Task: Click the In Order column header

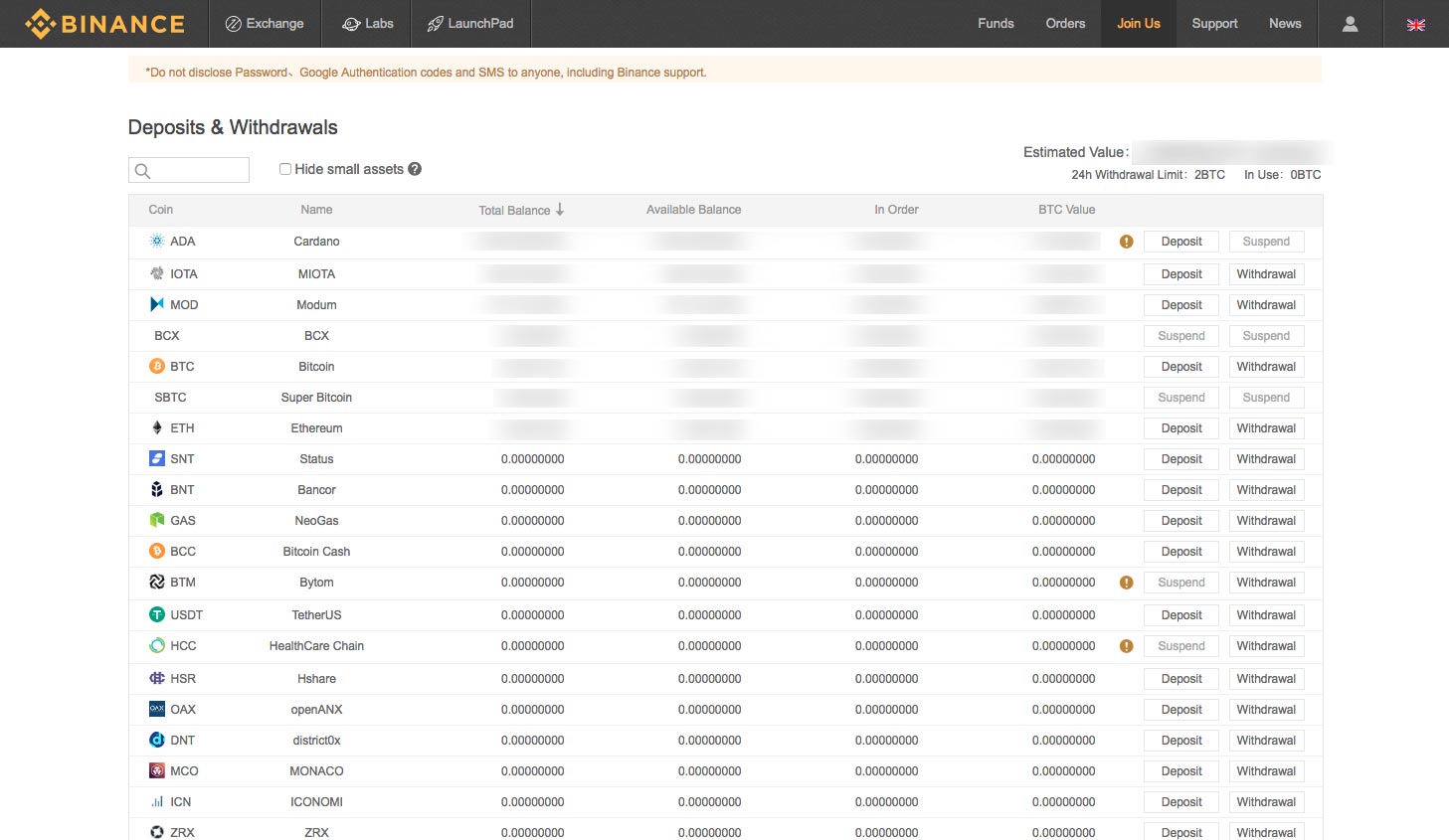Action: point(896,210)
